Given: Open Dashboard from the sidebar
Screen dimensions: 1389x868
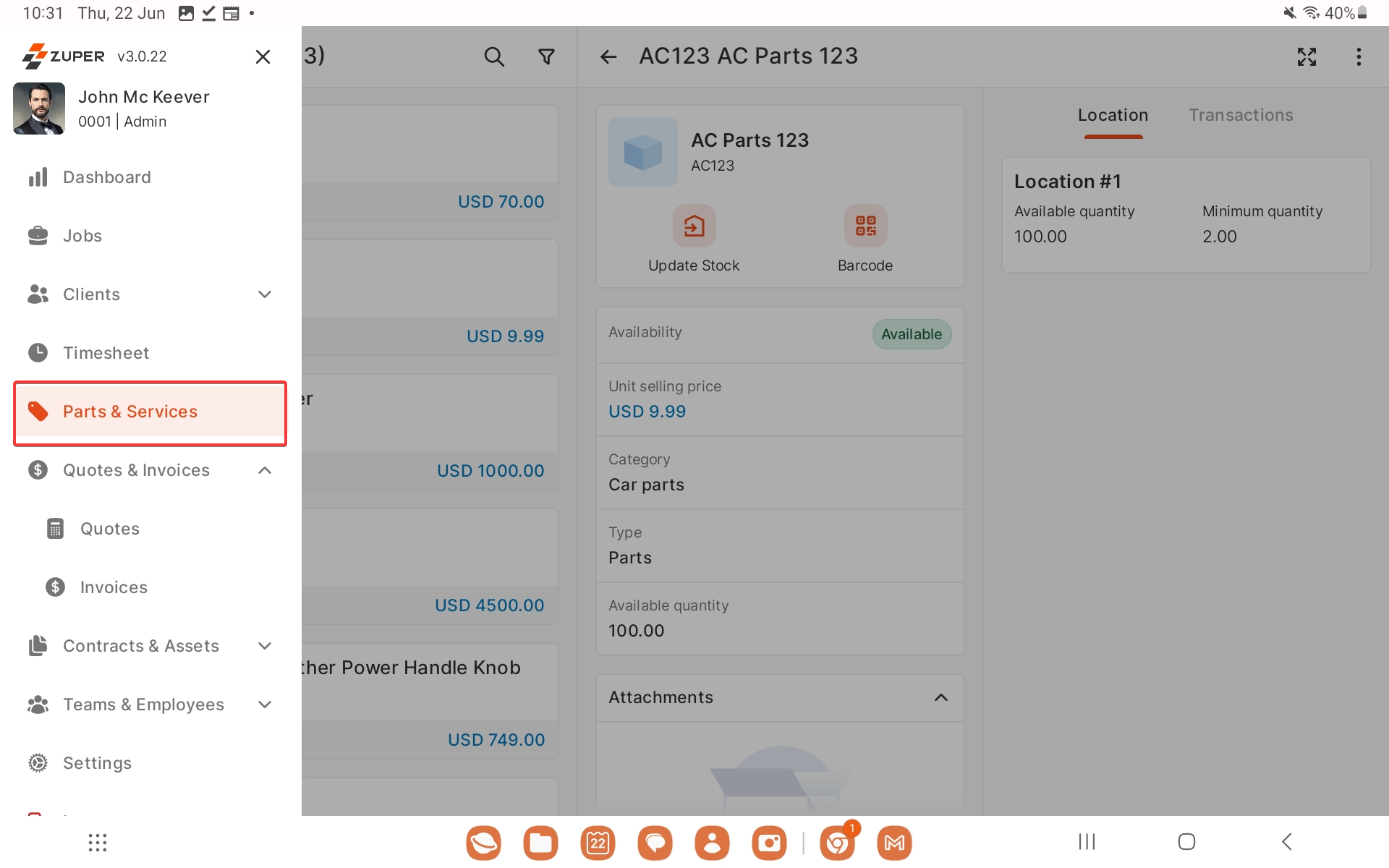Looking at the screenshot, I should (107, 177).
